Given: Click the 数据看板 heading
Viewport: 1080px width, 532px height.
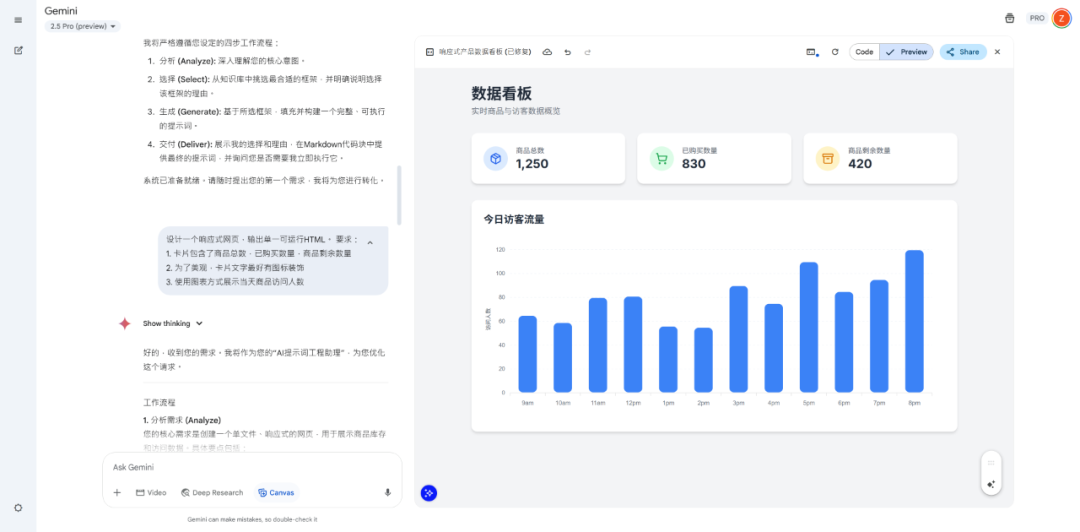Looking at the screenshot, I should 501,94.
